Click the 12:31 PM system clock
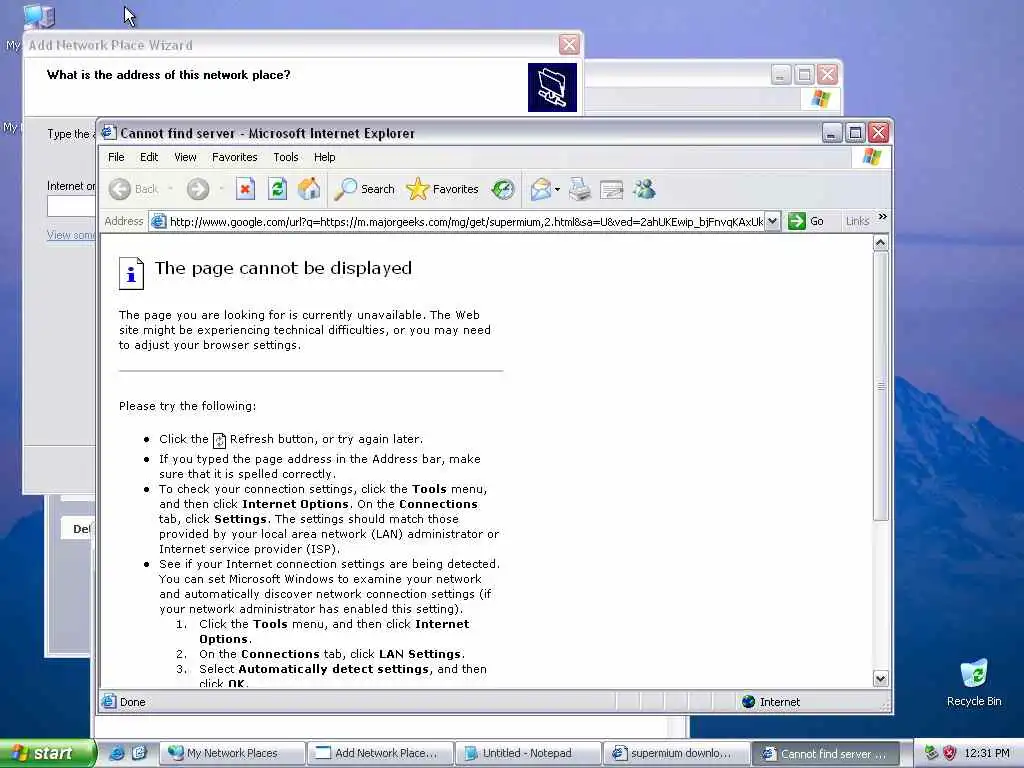The height and width of the screenshot is (768, 1024). pos(987,754)
